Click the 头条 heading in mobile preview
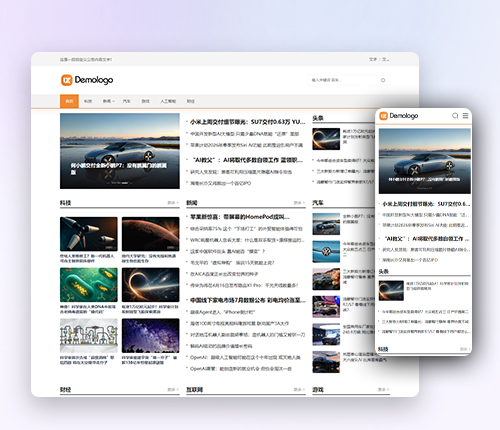The image size is (500, 430). (384, 271)
